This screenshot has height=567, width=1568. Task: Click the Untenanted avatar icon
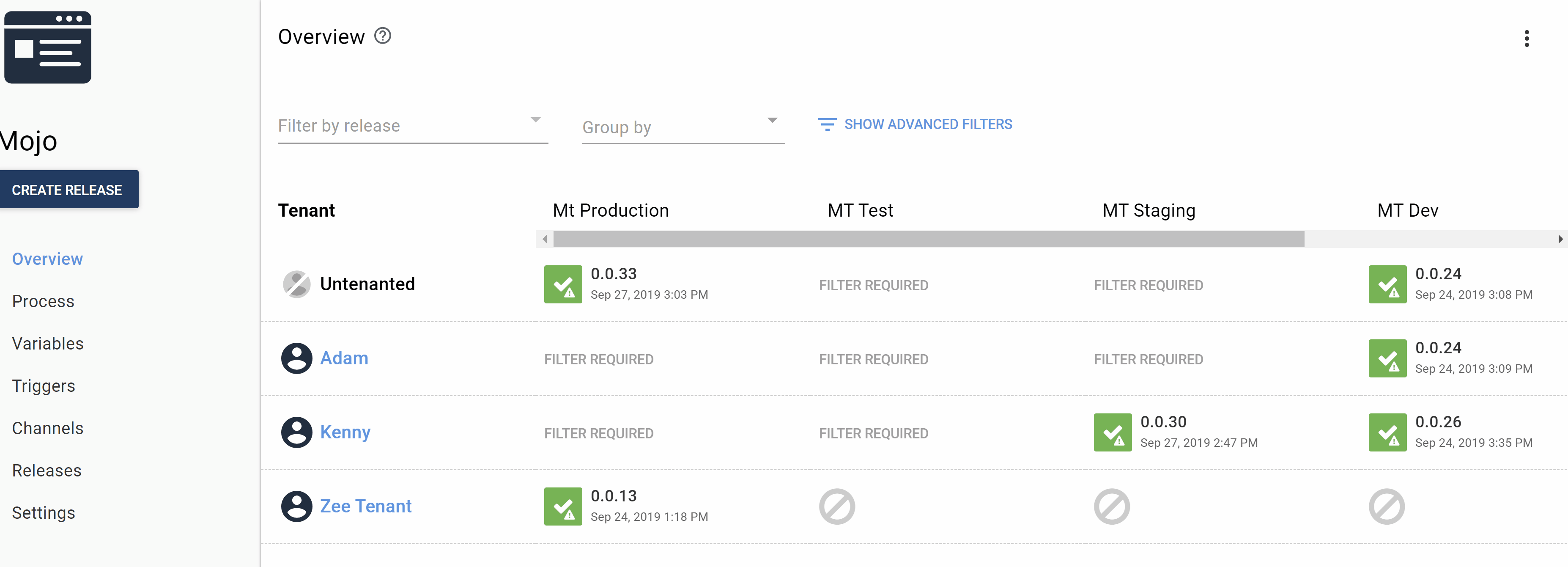[x=298, y=283]
